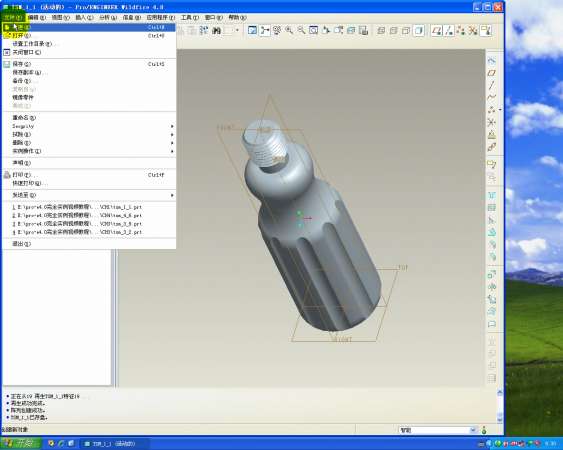Open the 智能 selection filter dropdown
The image size is (563, 450).
(473, 430)
